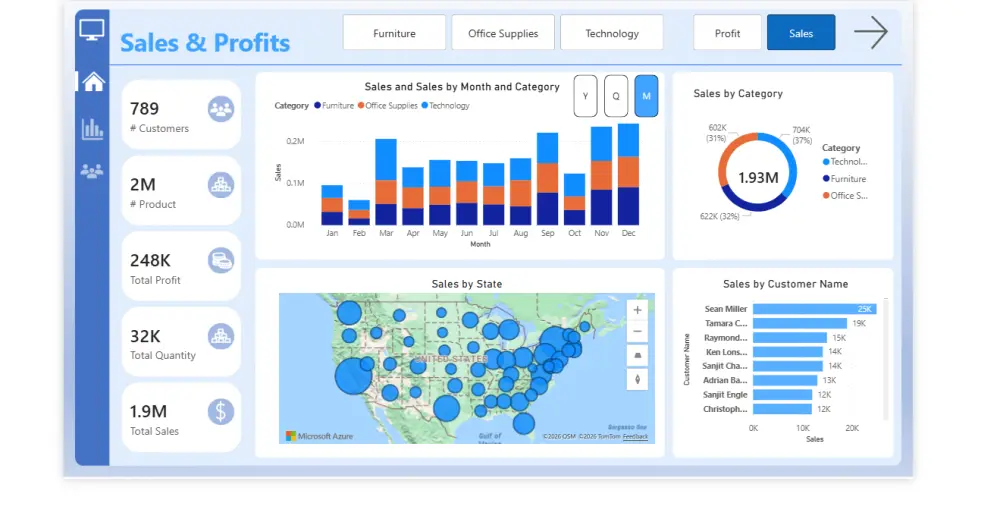
Task: Click the boxes icon on Total Quantity card
Action: (221, 336)
